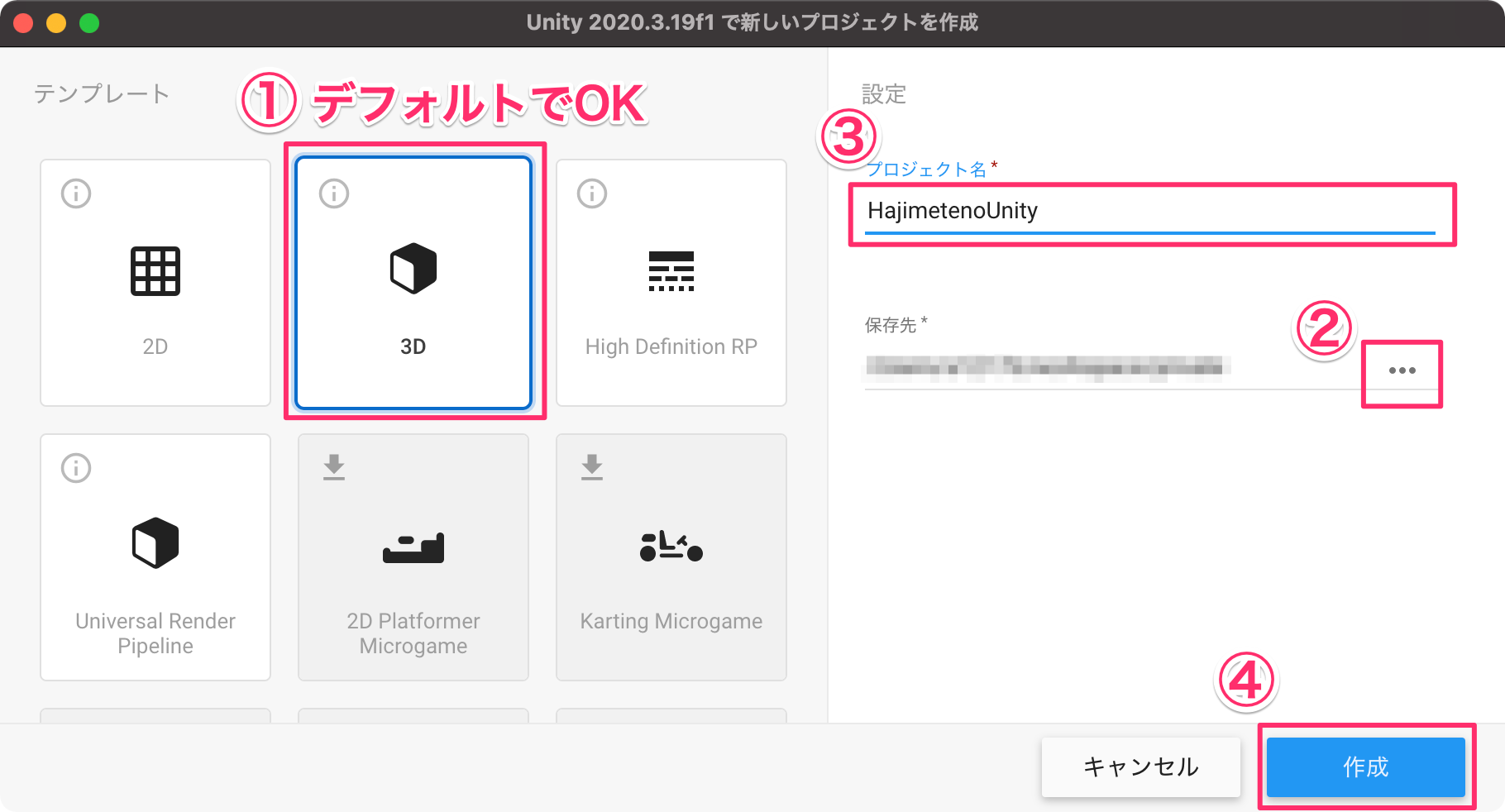
Task: Click the テンプレート heading
Action: coord(102,94)
